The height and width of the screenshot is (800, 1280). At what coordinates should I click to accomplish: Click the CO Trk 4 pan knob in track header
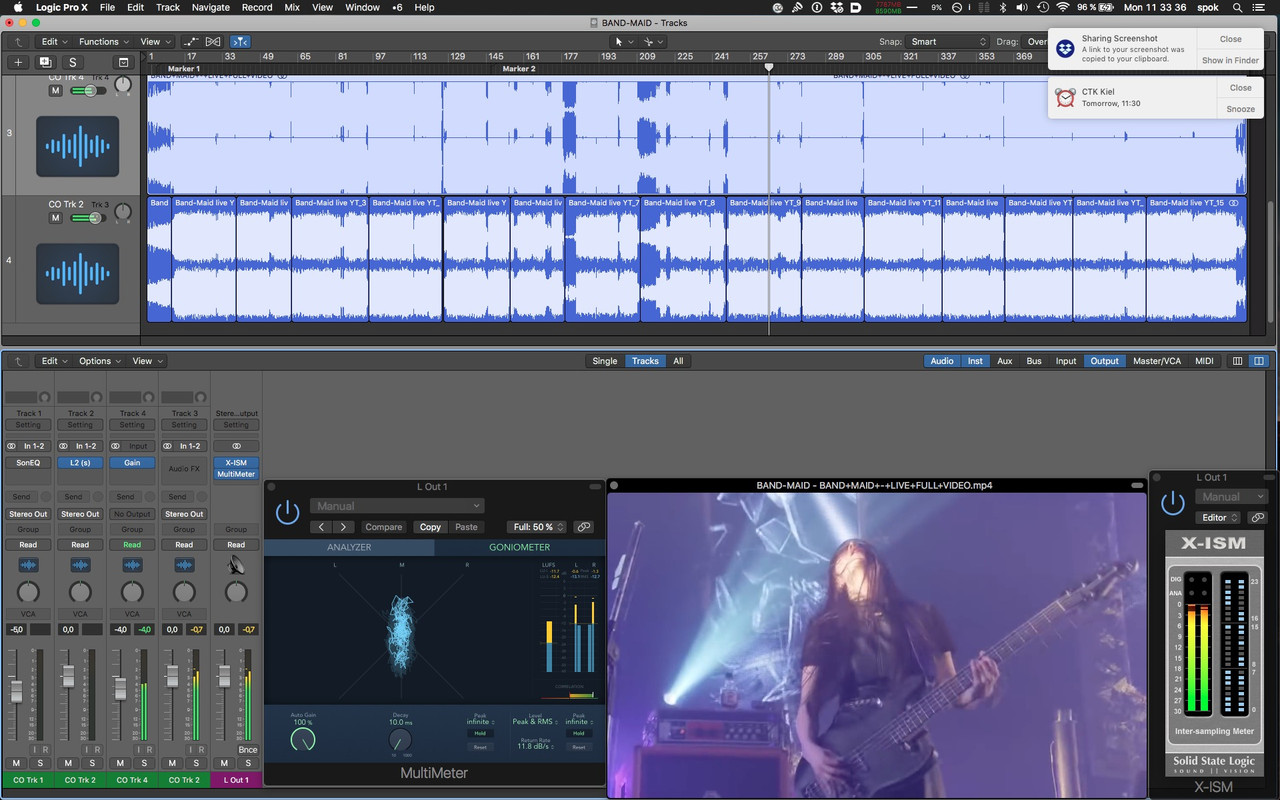tap(123, 86)
